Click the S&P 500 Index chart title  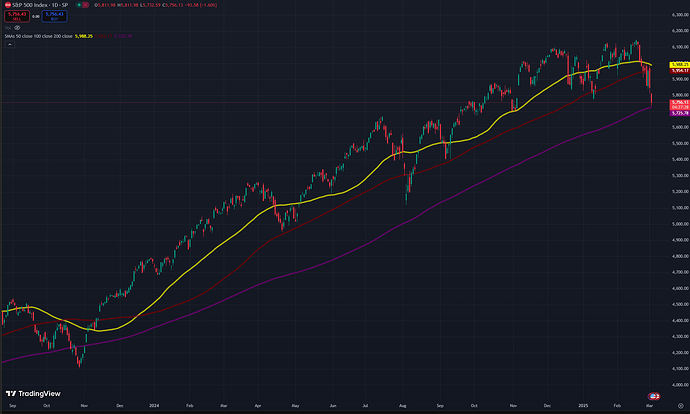click(x=38, y=5)
